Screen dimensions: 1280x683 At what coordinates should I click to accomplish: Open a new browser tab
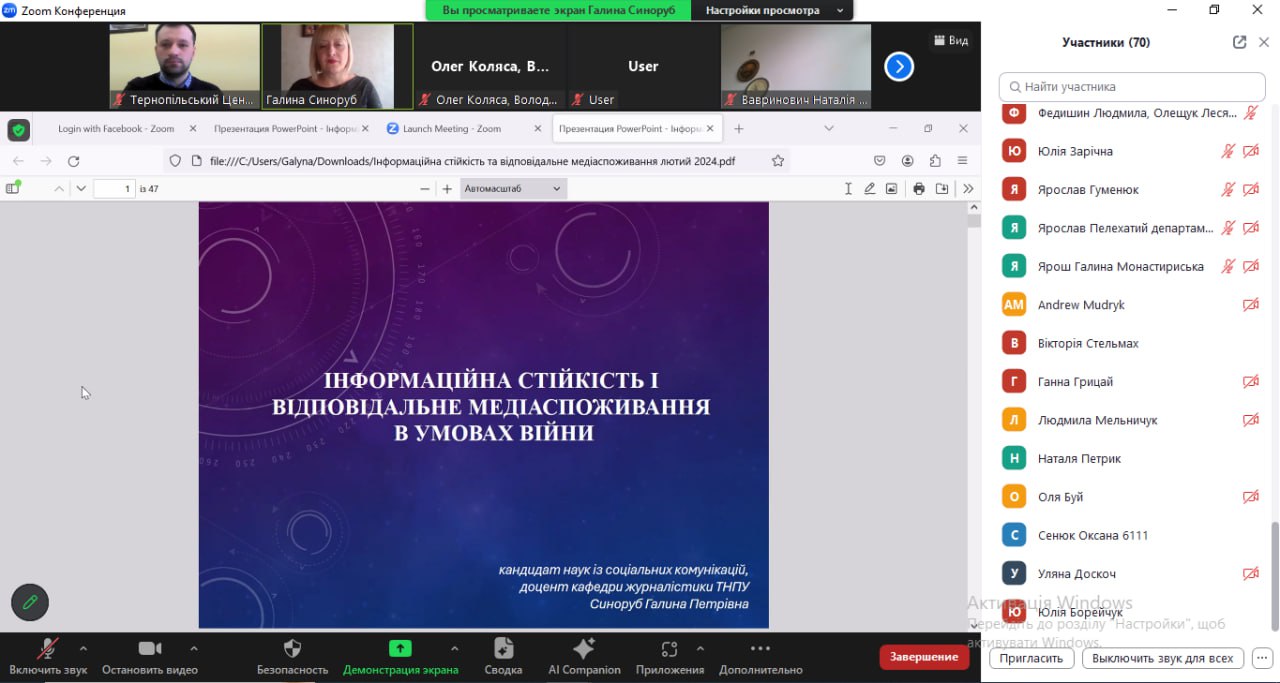(739, 129)
